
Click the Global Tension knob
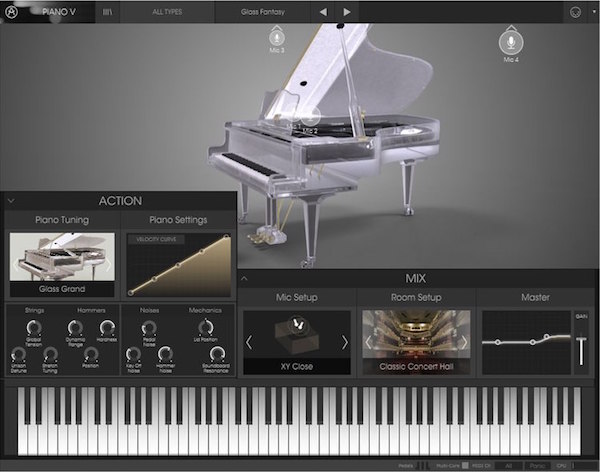coord(34,328)
